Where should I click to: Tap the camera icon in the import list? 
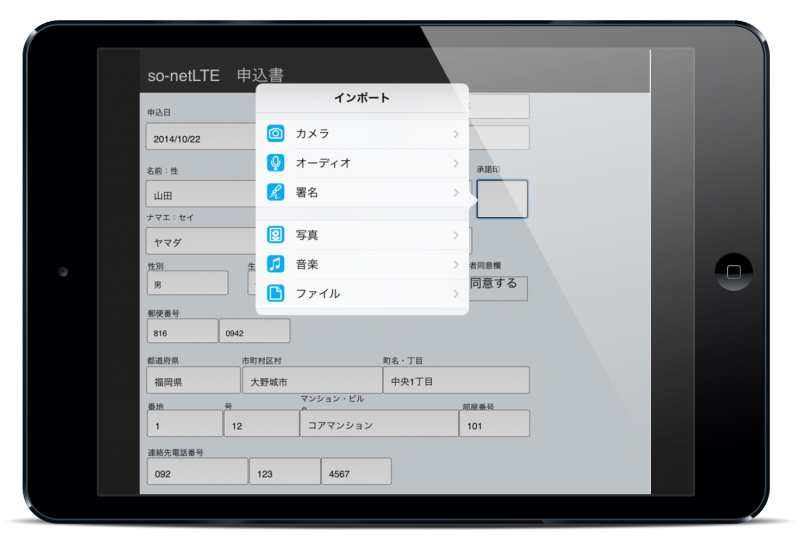(276, 134)
